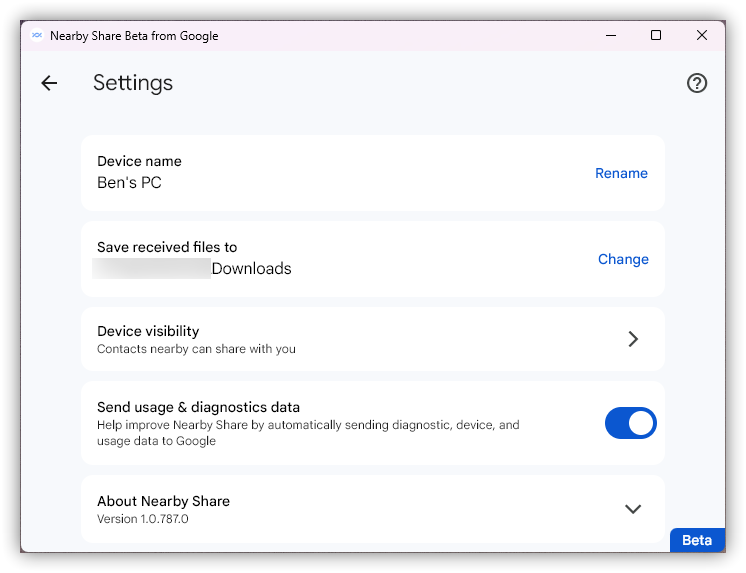The image size is (746, 573).
Task: Click the Nearby Share logo in title bar
Action: 37,36
